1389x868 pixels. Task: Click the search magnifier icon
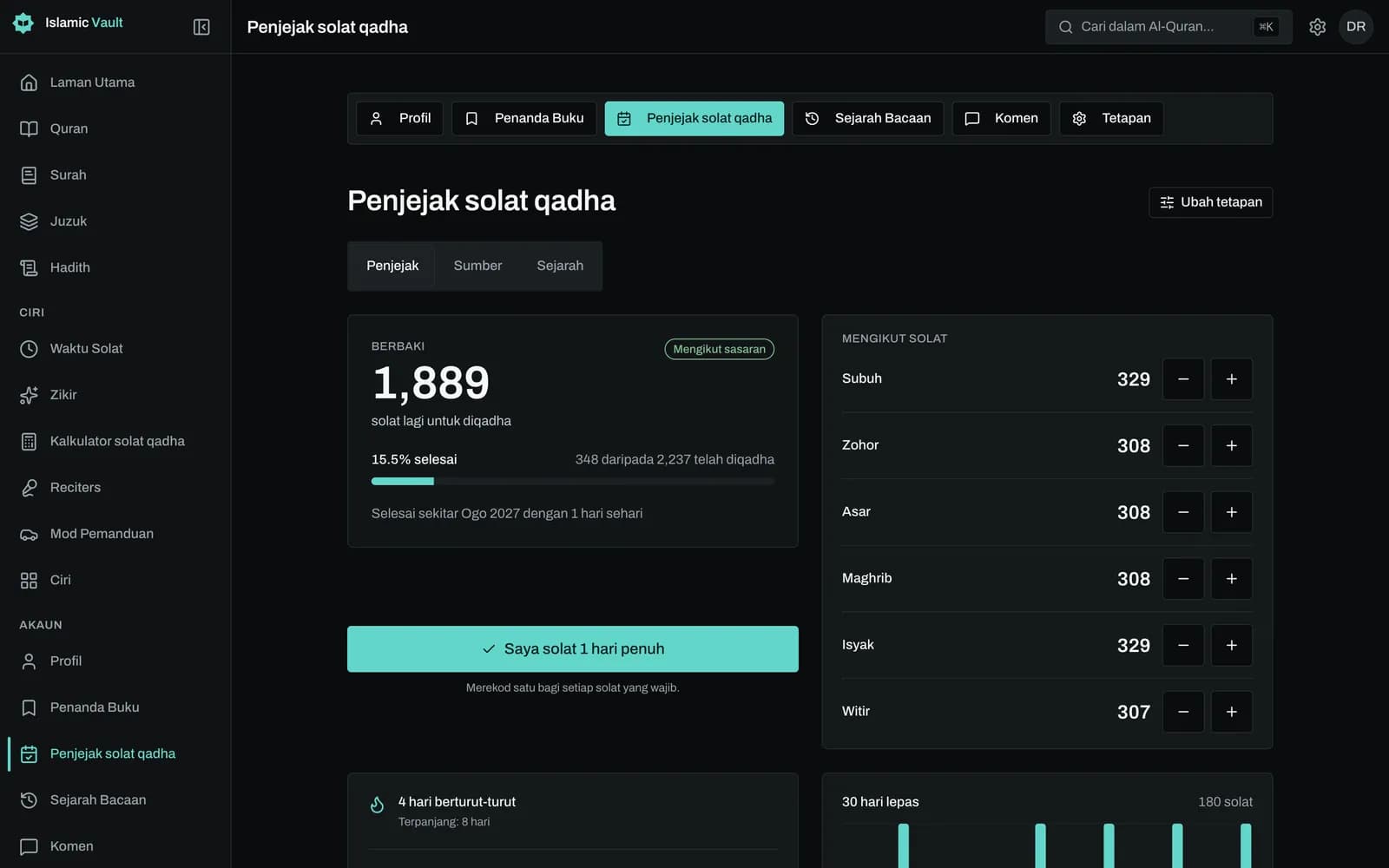click(x=1065, y=27)
